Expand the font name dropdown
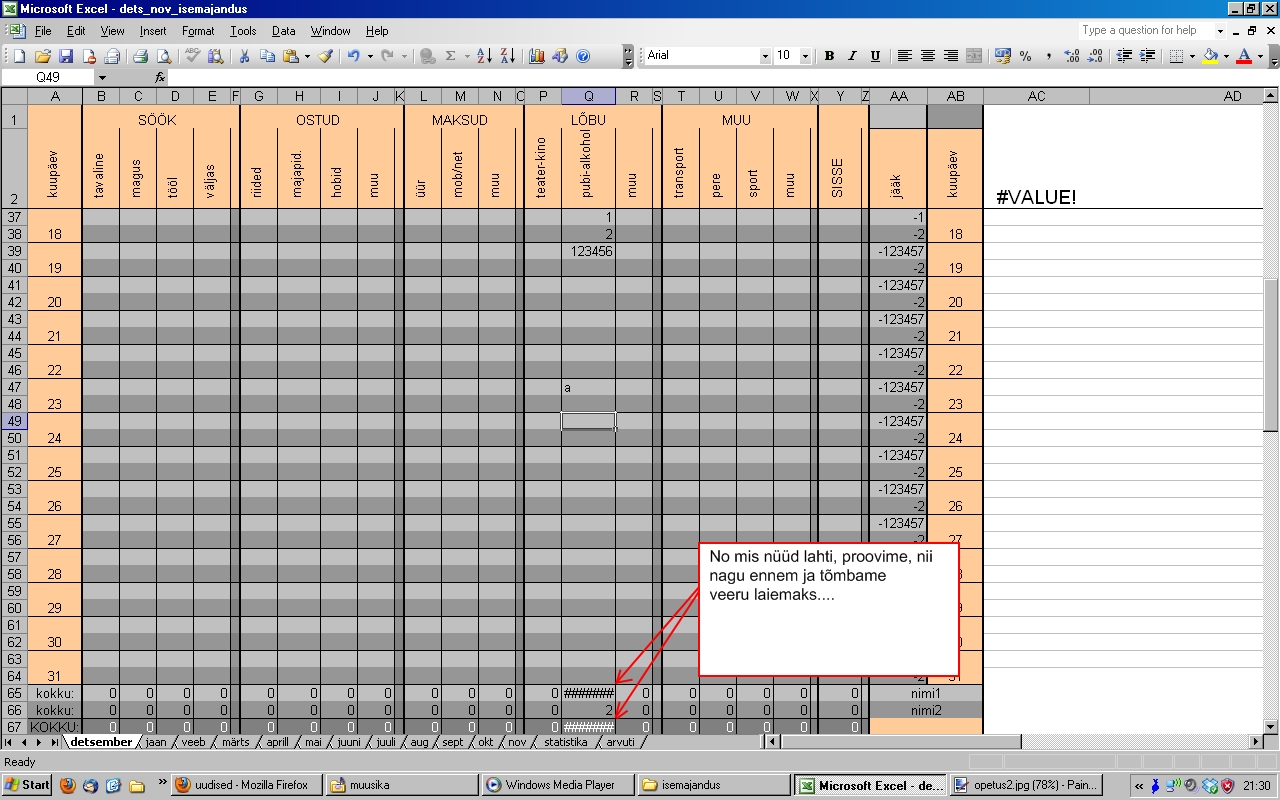Viewport: 1280px width, 800px height. pyautogui.click(x=765, y=56)
